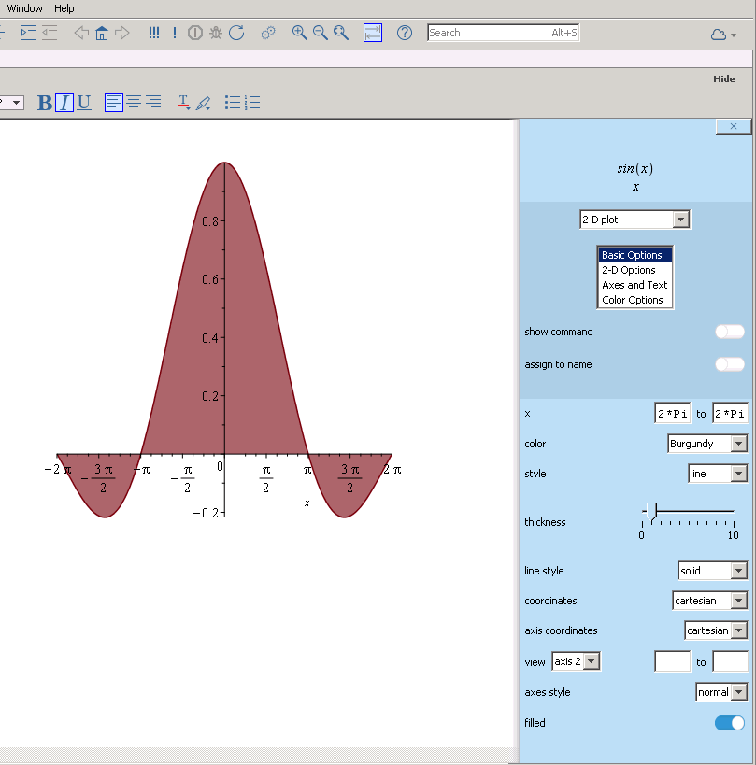
Task: Open the Window menu
Action: [25, 8]
